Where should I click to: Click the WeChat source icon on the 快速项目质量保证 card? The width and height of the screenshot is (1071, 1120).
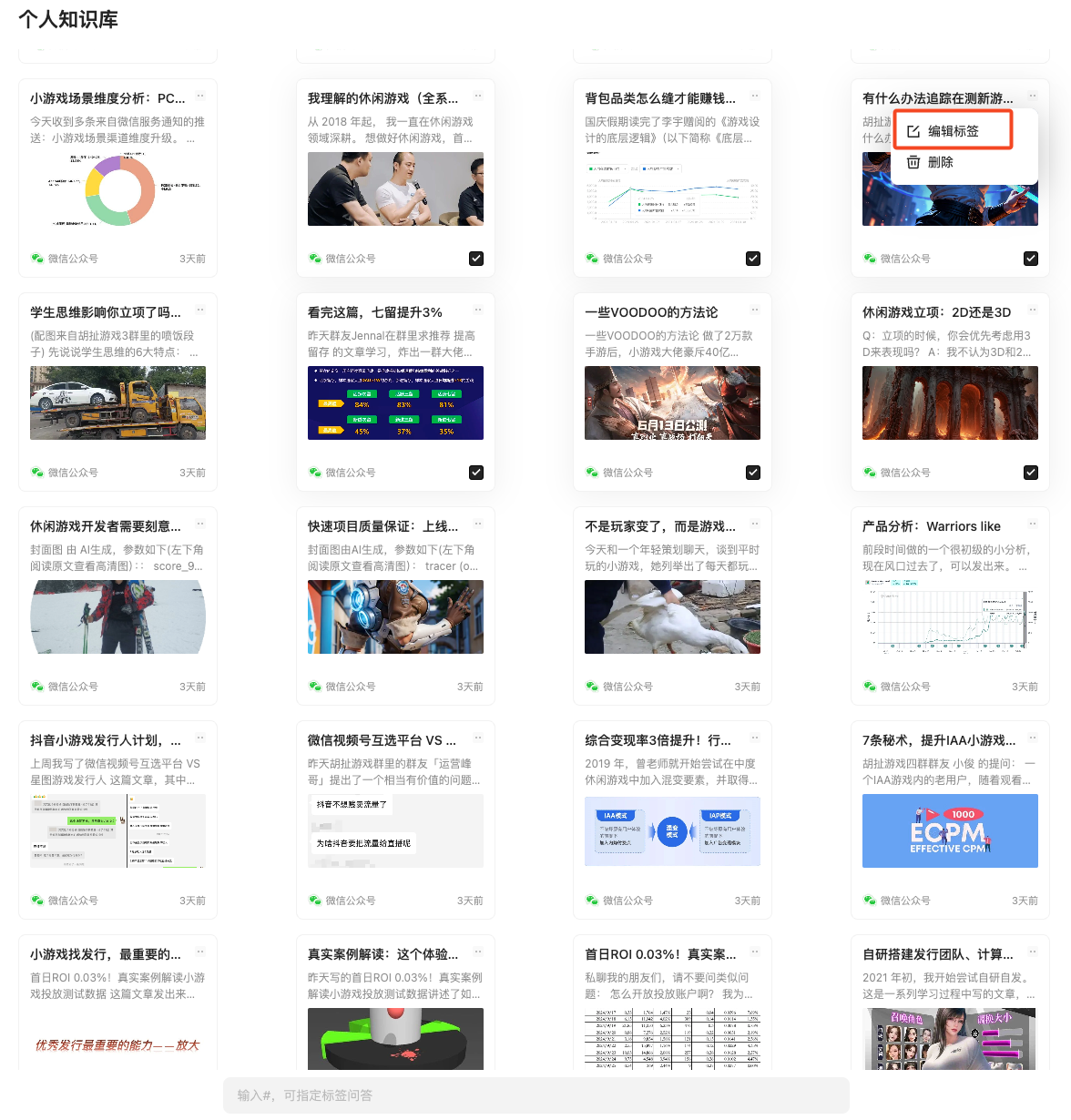tap(315, 687)
